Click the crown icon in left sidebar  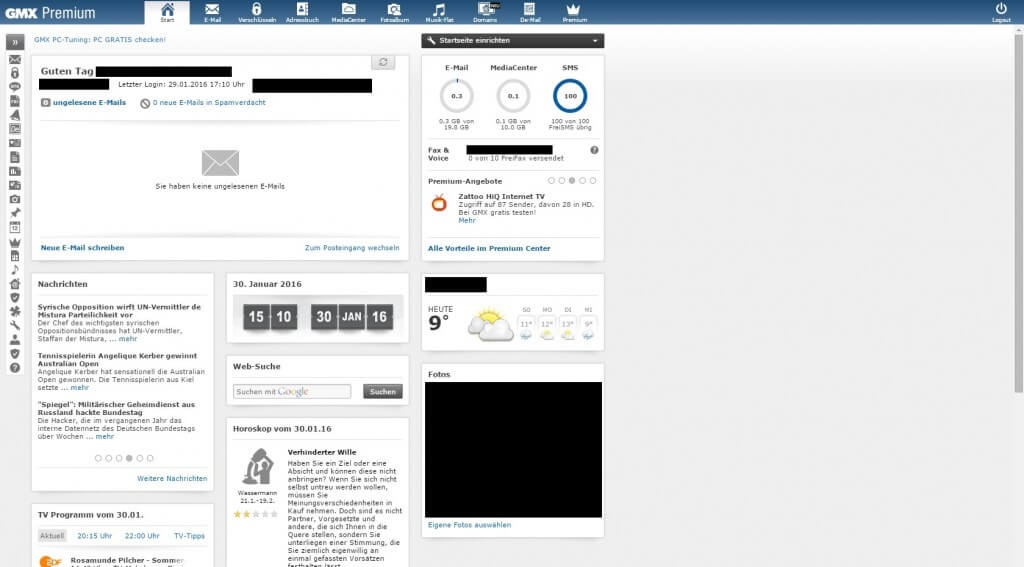14,242
